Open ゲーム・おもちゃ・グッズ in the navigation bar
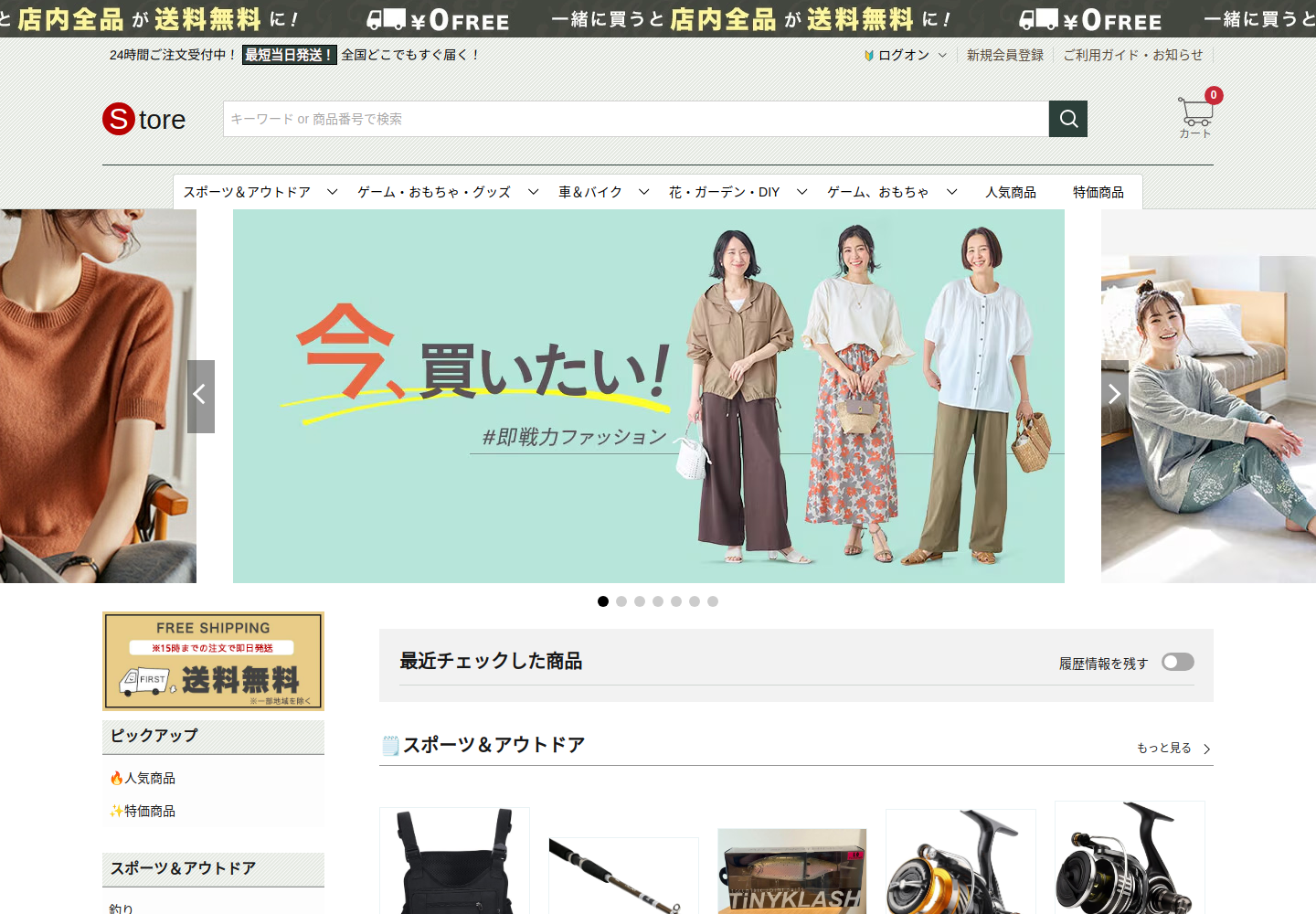 coord(434,192)
